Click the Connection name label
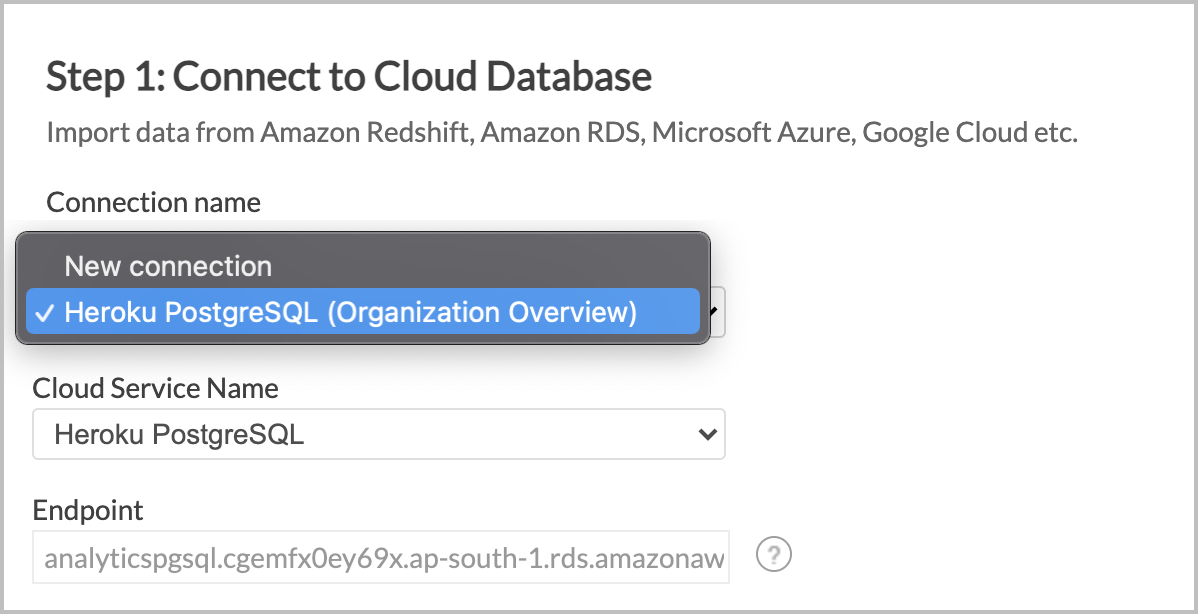1198x614 pixels. click(x=154, y=202)
